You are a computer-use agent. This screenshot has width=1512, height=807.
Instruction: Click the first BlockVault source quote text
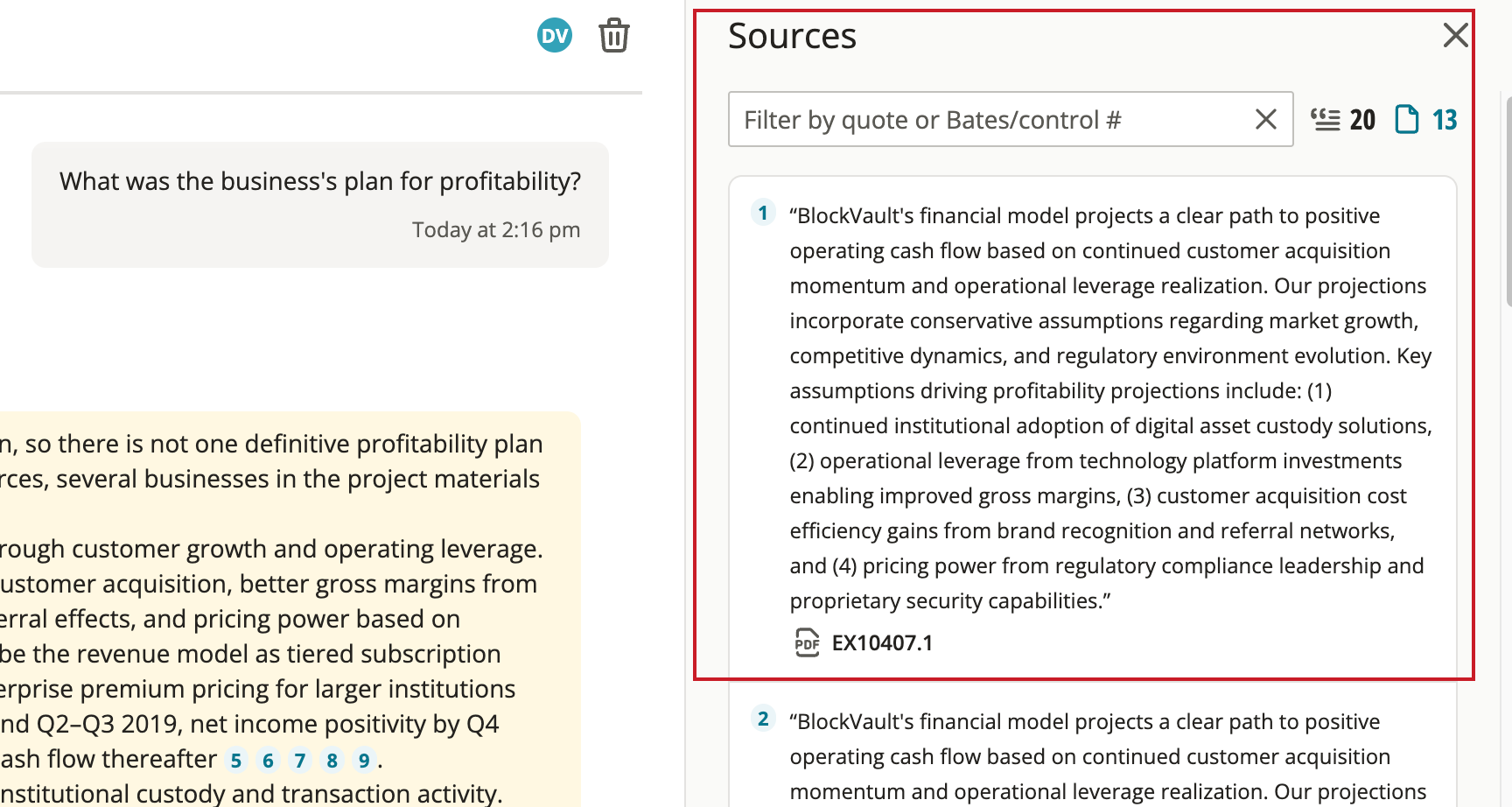(1110, 408)
